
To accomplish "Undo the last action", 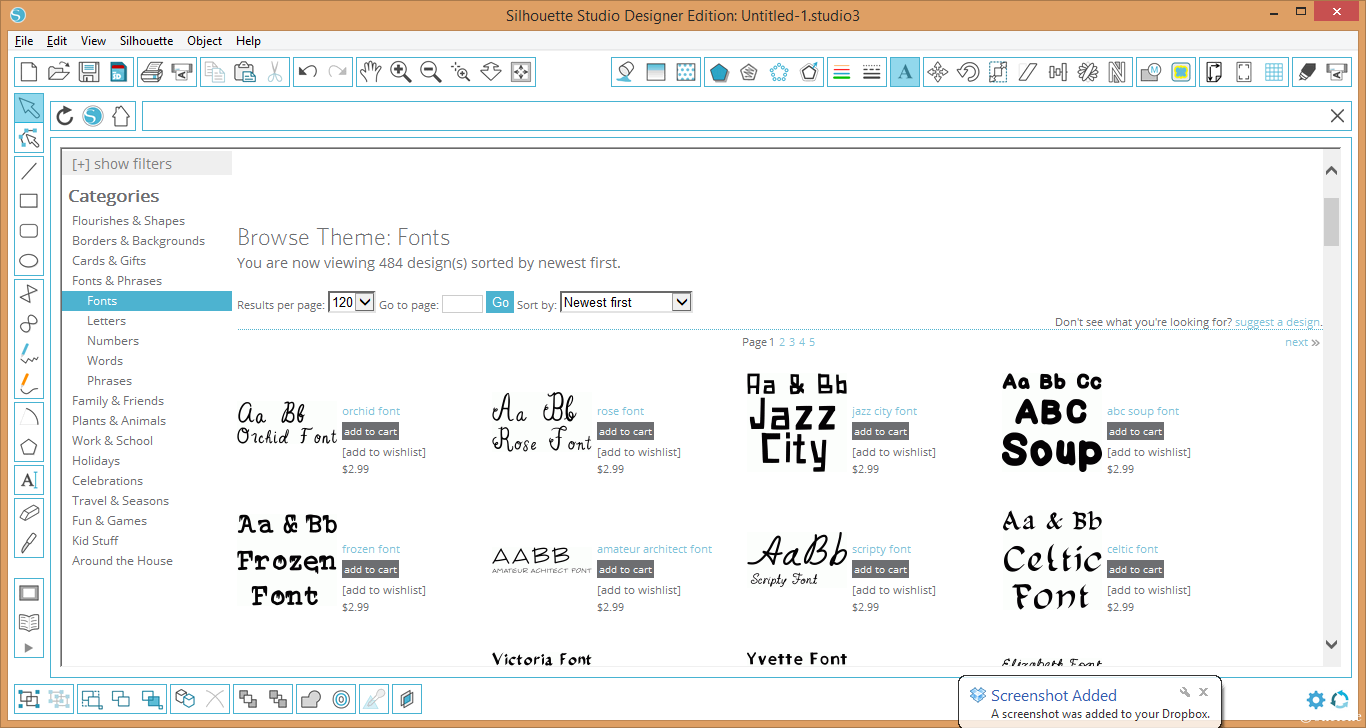I will (x=308, y=72).
